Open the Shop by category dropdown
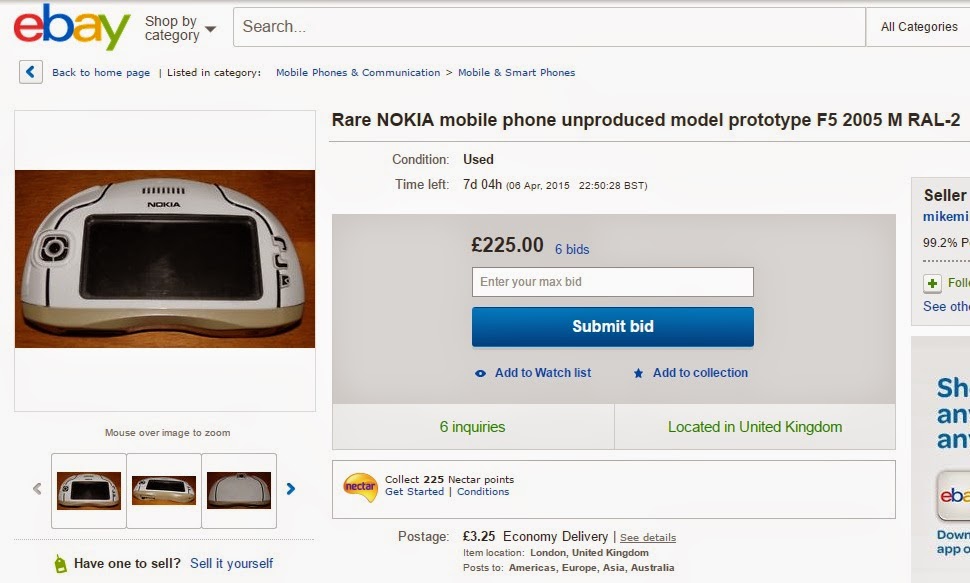This screenshot has height=583, width=970. click(180, 28)
